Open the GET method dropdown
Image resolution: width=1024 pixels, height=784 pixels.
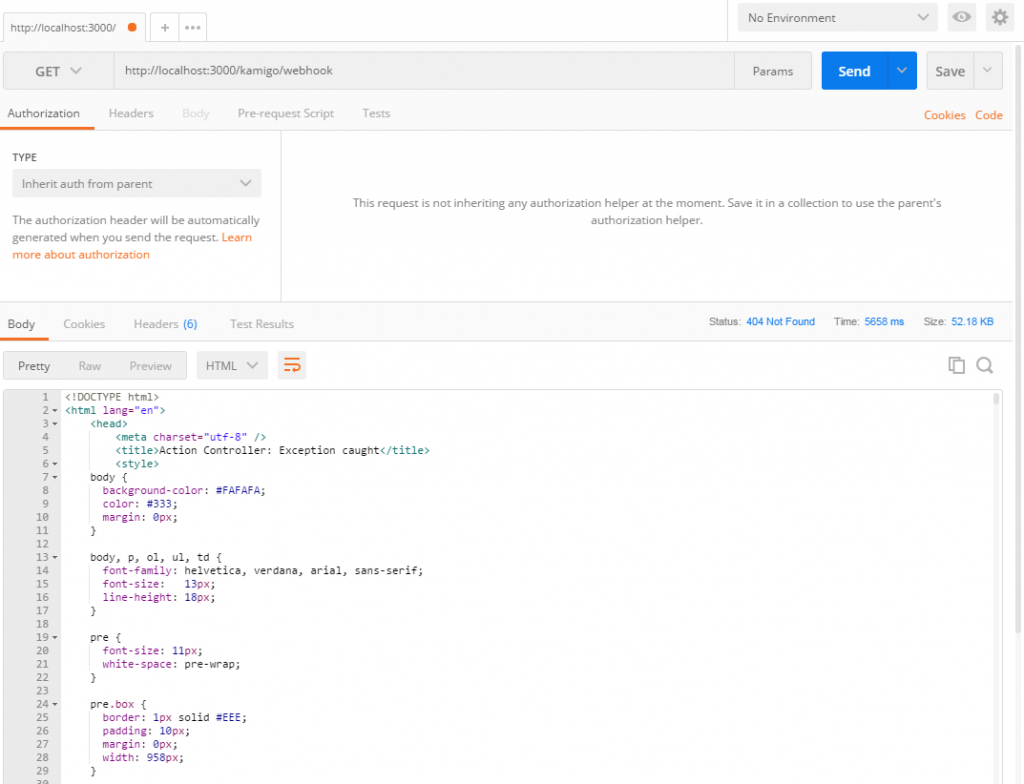(59, 71)
